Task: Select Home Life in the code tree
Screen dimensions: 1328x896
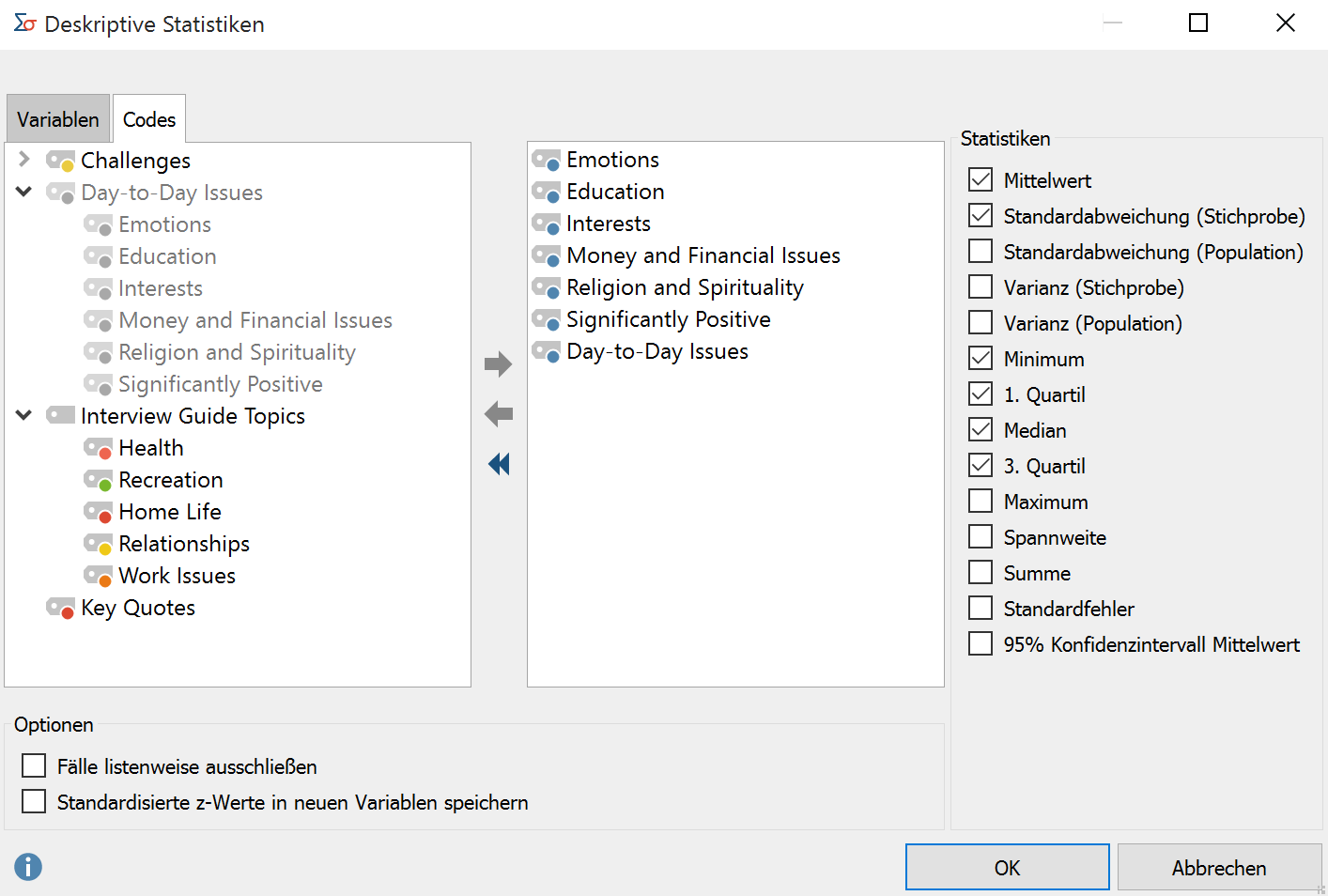Action: pos(170,512)
